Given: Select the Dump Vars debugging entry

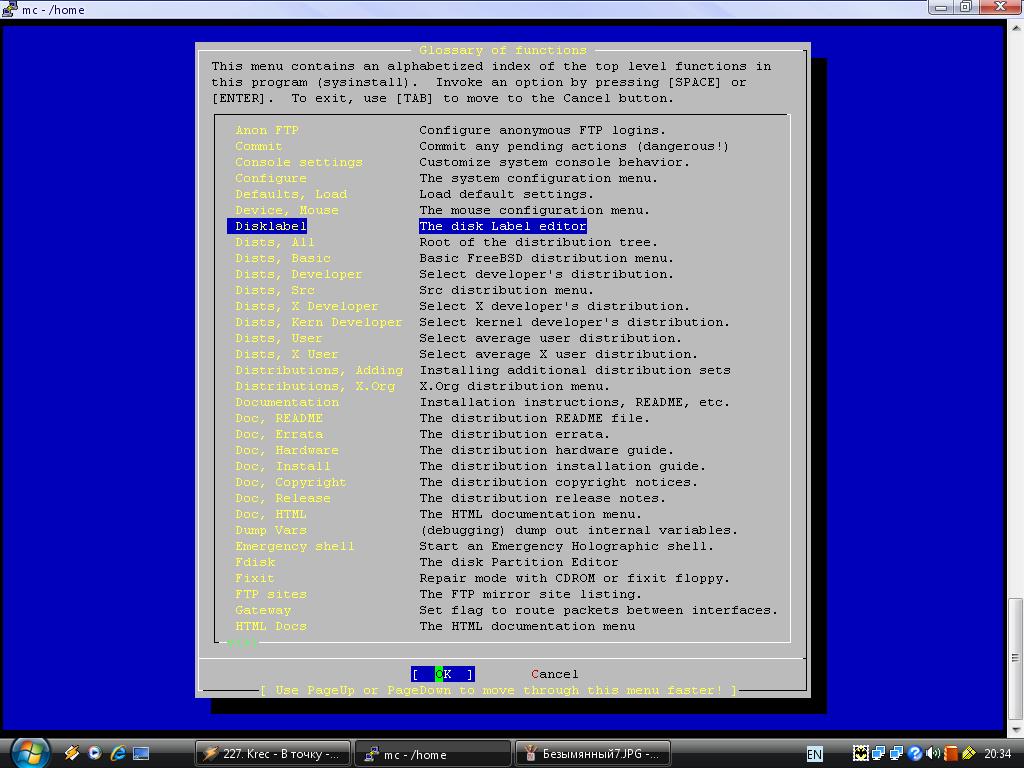Looking at the screenshot, I should (x=271, y=530).
